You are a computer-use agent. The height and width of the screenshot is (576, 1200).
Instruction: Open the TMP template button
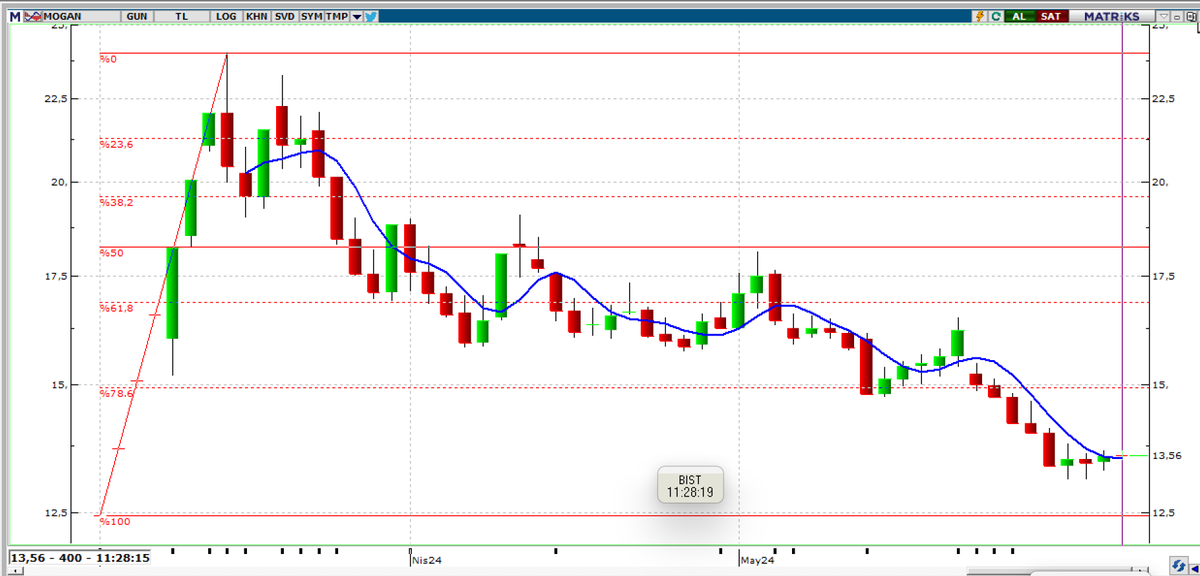point(337,17)
